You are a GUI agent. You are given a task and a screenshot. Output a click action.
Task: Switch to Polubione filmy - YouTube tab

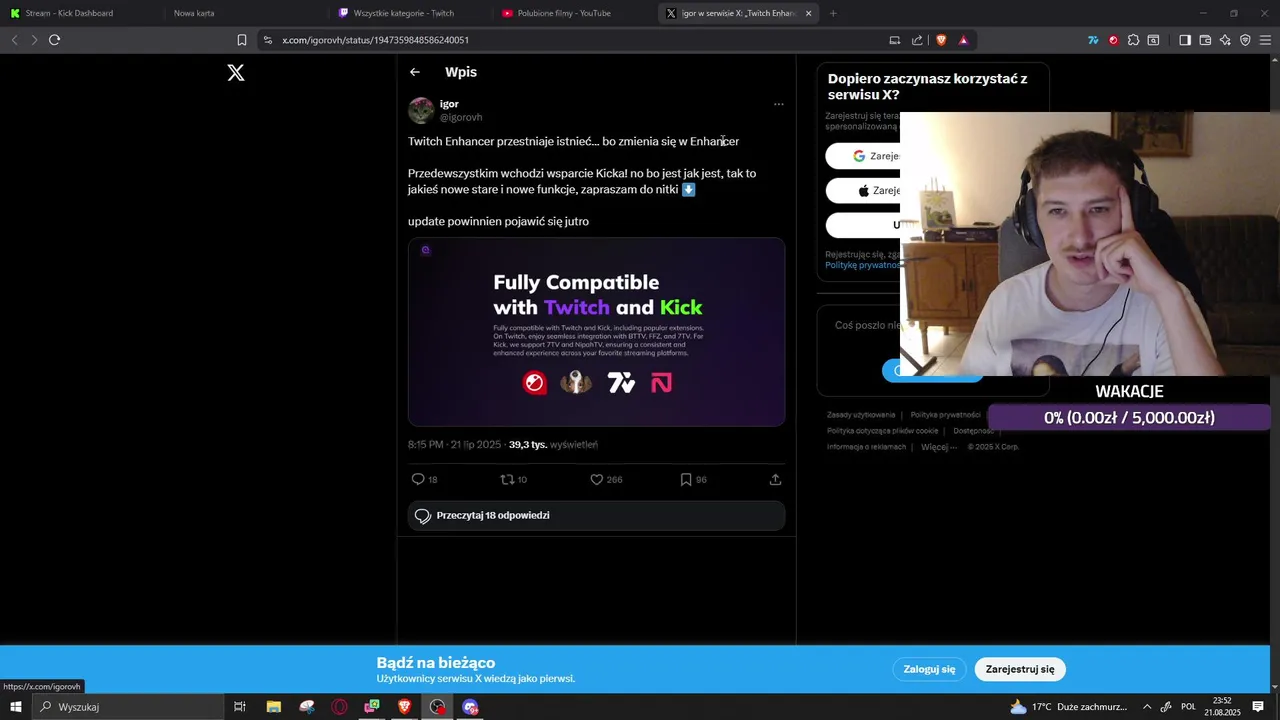click(572, 13)
